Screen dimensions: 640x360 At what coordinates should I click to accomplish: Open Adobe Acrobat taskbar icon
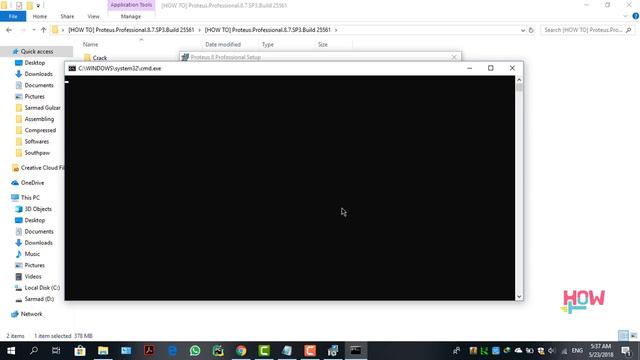pyautogui.click(x=149, y=351)
